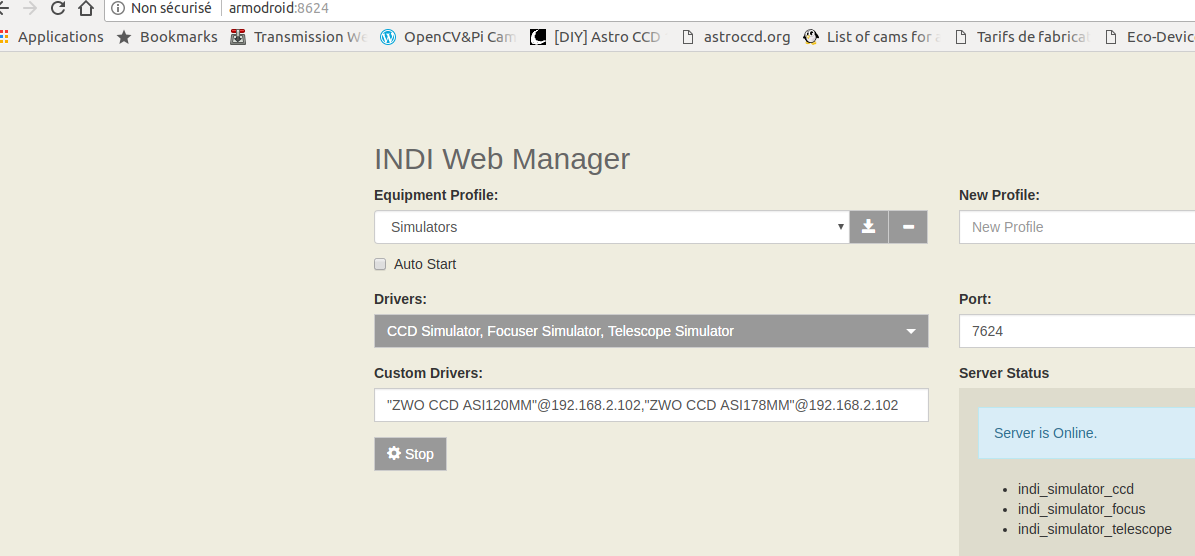This screenshot has height=556, width=1195.
Task: Click the site info icon beside Non sécurisé
Action: tap(118, 9)
